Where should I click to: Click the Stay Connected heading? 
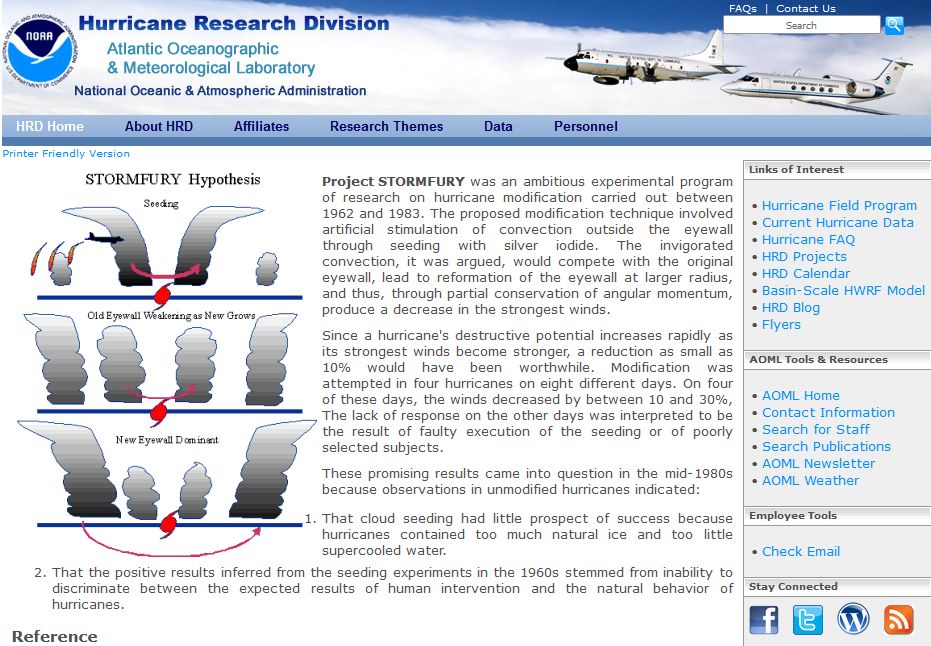tap(793, 587)
